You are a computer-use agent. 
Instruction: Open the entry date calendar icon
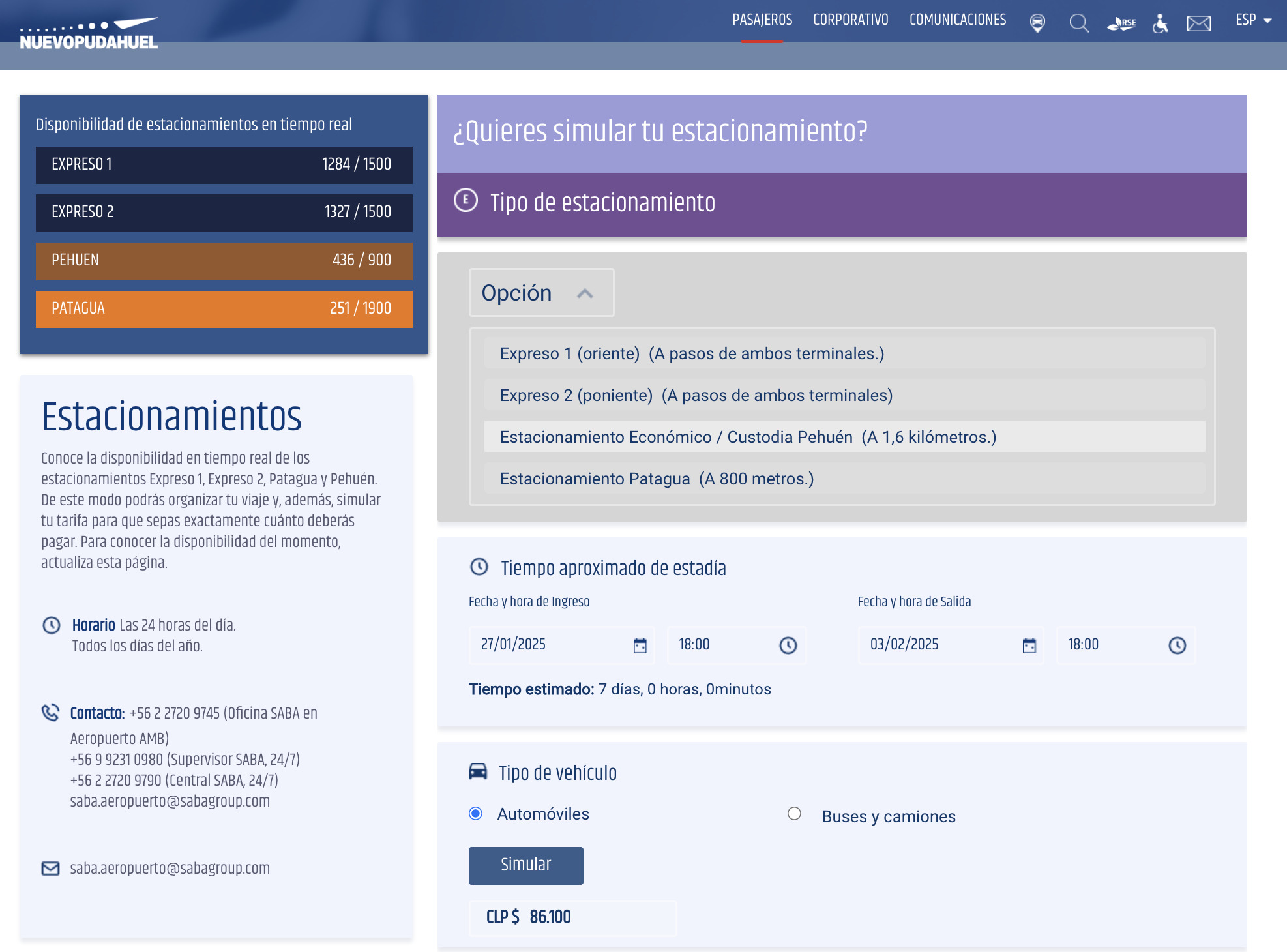(640, 646)
